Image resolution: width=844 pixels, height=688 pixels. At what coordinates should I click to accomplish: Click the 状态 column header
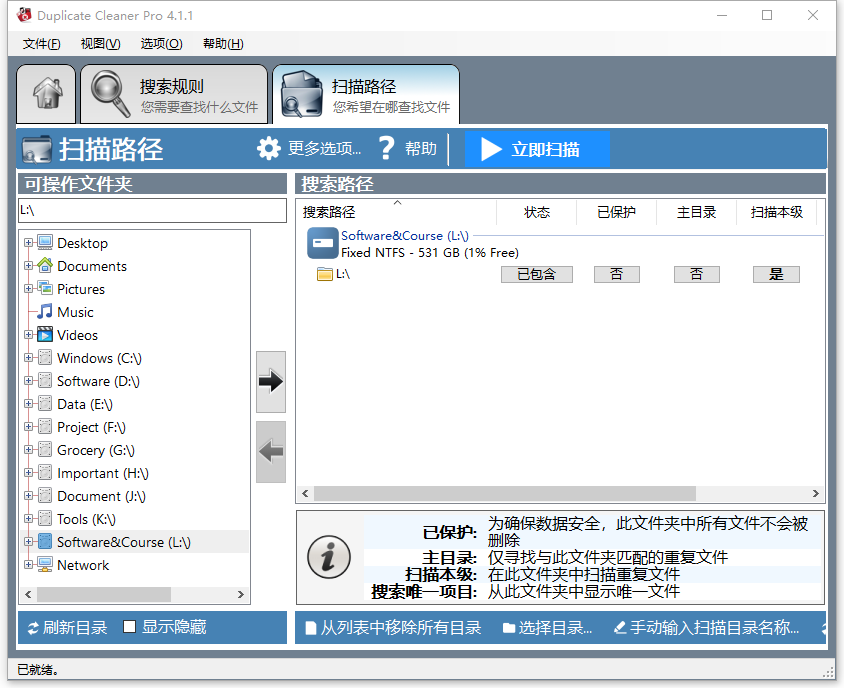[x=537, y=212]
